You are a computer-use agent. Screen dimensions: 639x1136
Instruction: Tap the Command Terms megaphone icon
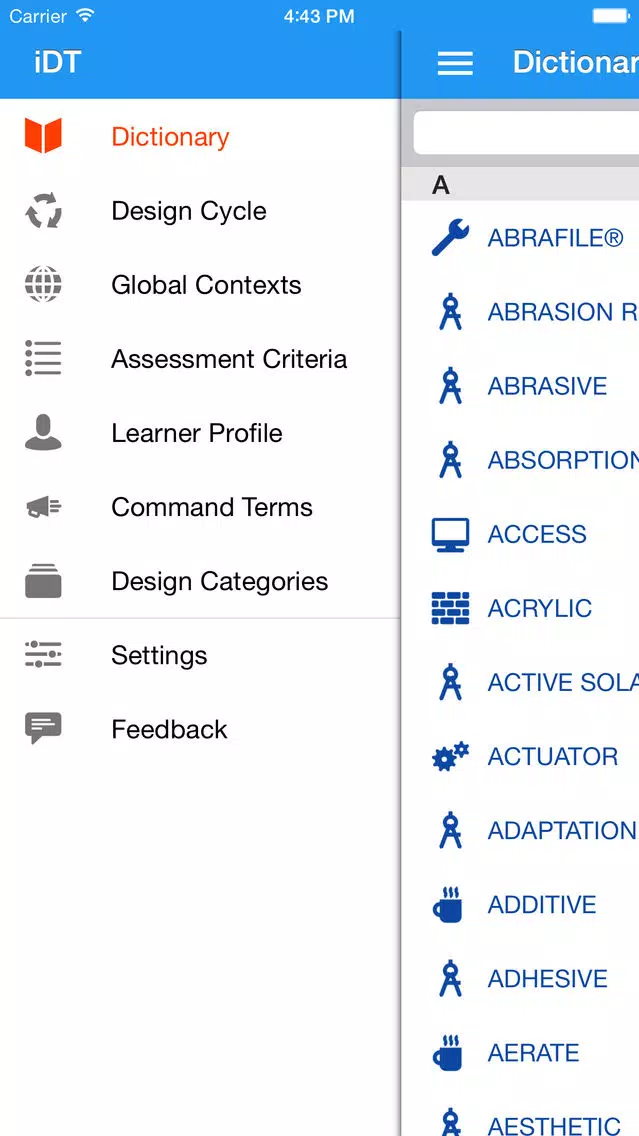point(43,507)
